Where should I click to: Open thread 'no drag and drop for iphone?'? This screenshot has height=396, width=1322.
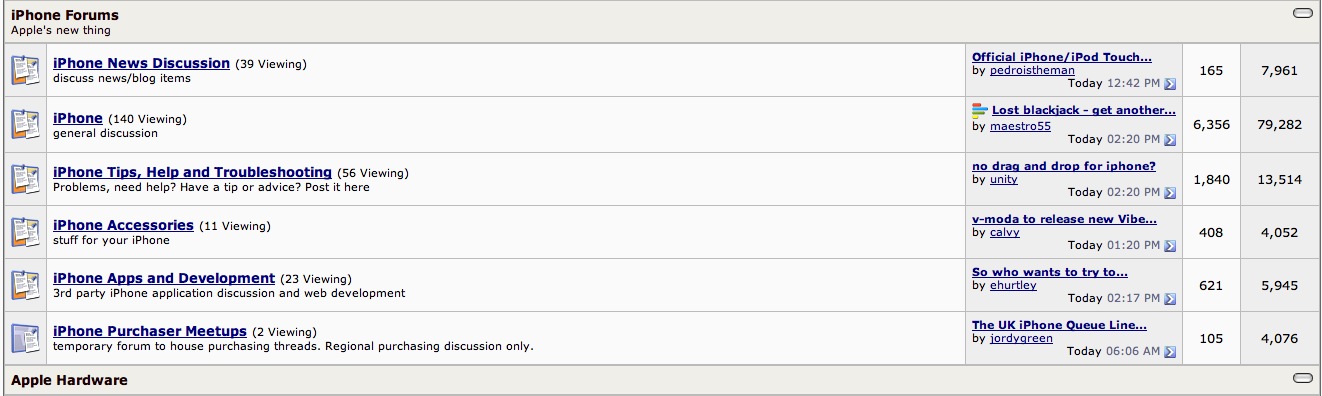1064,166
